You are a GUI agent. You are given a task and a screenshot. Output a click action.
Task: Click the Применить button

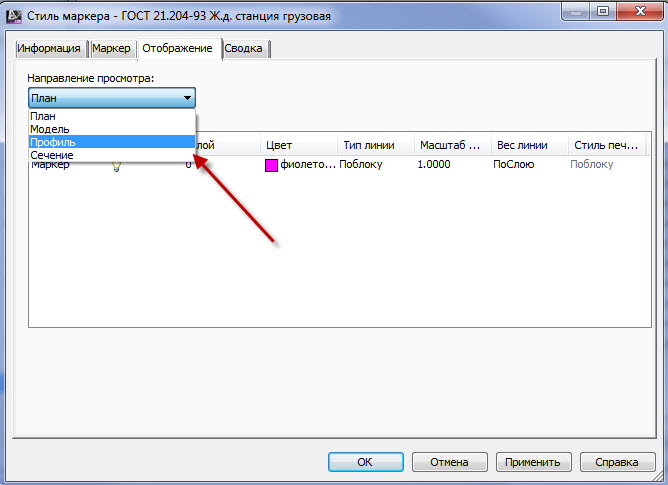533,462
